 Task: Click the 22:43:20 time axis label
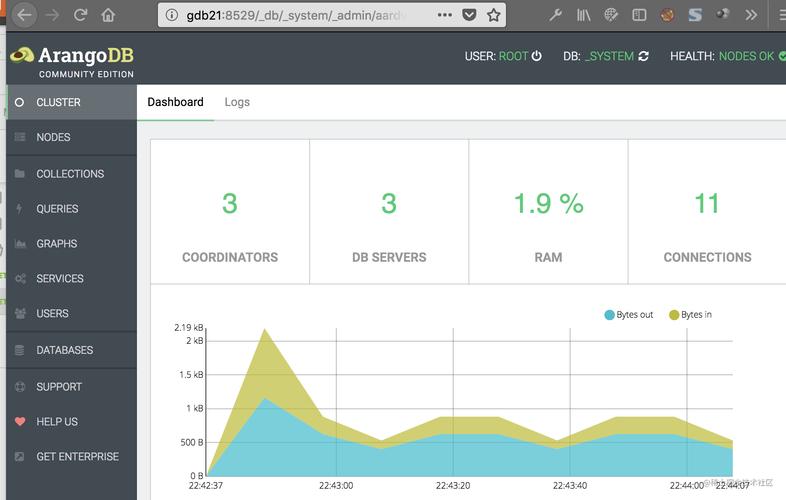tap(453, 485)
